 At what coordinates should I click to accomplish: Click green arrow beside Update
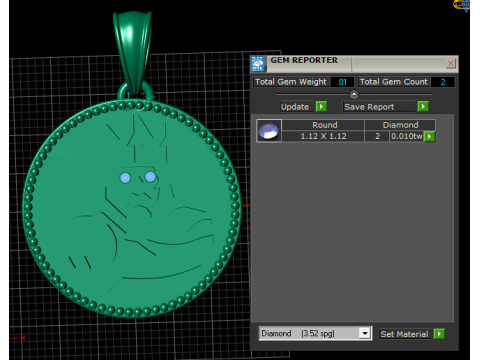pyautogui.click(x=321, y=107)
